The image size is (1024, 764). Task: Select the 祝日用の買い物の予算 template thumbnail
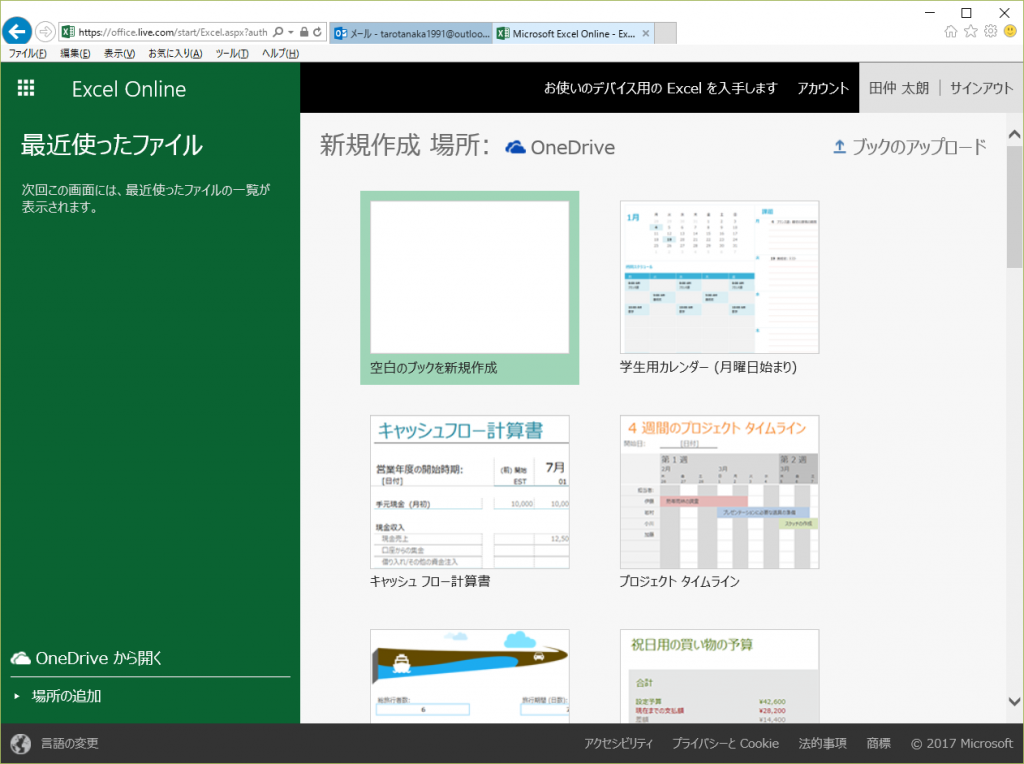point(719,676)
